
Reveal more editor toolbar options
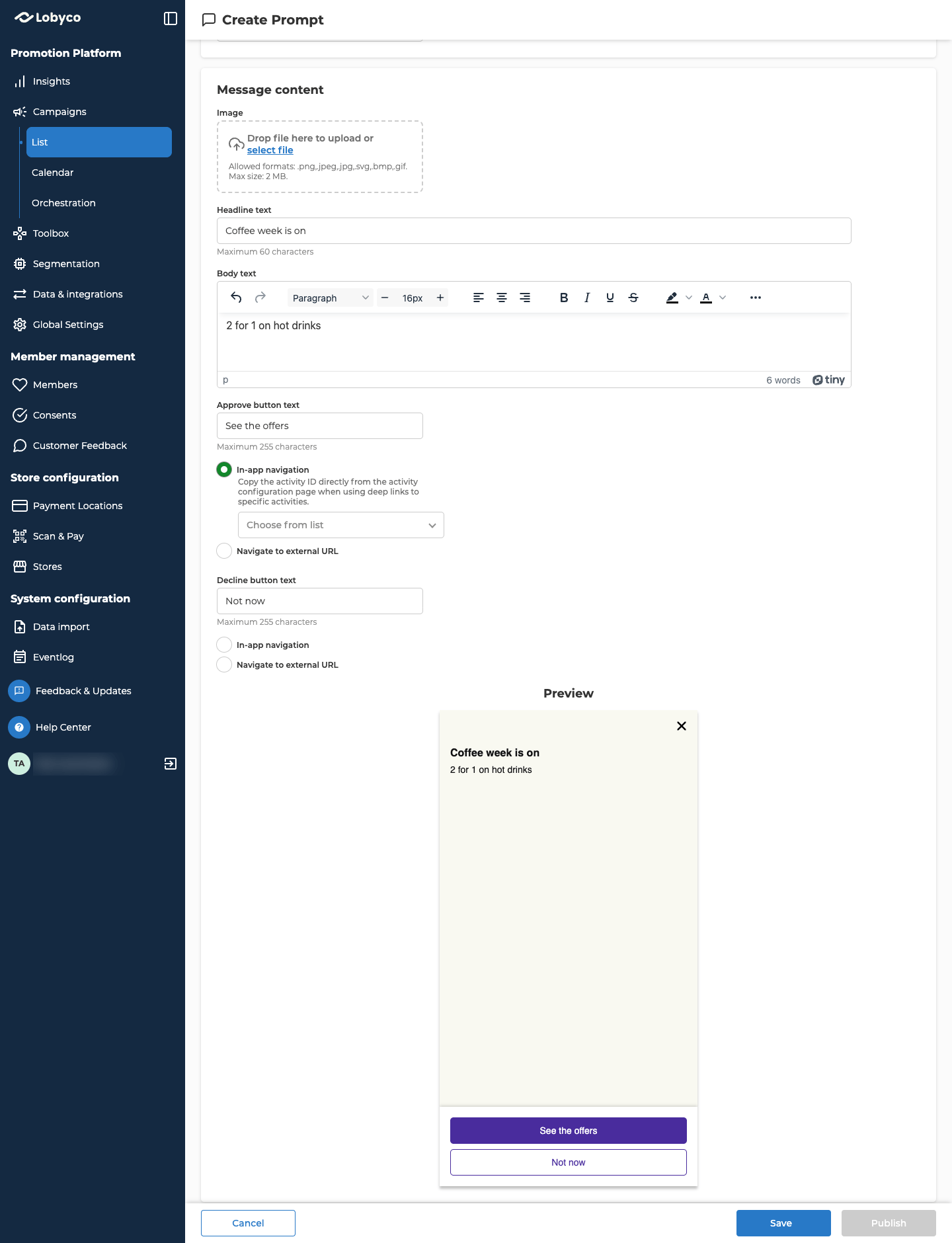tap(756, 298)
